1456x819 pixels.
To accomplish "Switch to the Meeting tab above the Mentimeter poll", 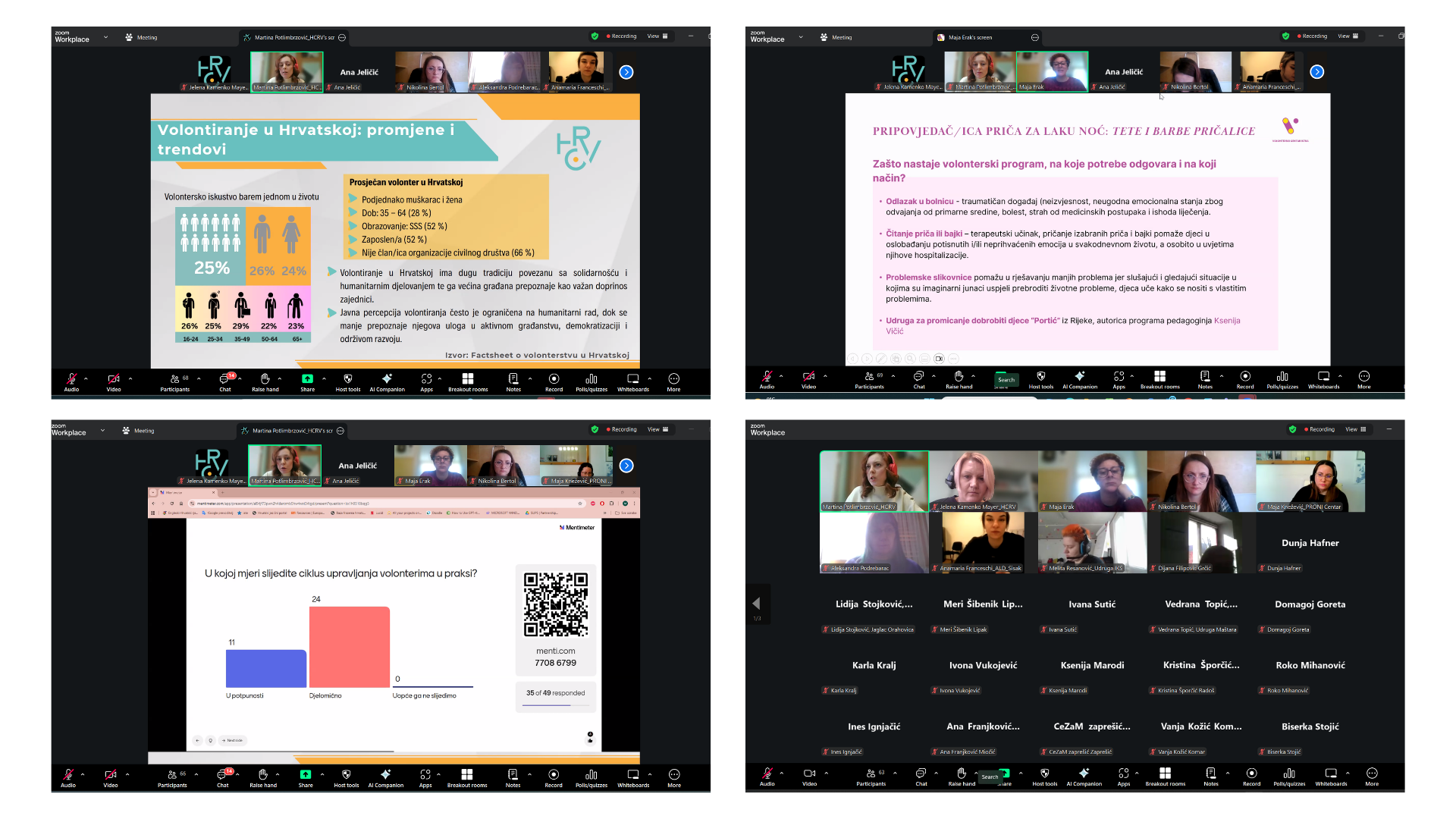I will coord(140,431).
